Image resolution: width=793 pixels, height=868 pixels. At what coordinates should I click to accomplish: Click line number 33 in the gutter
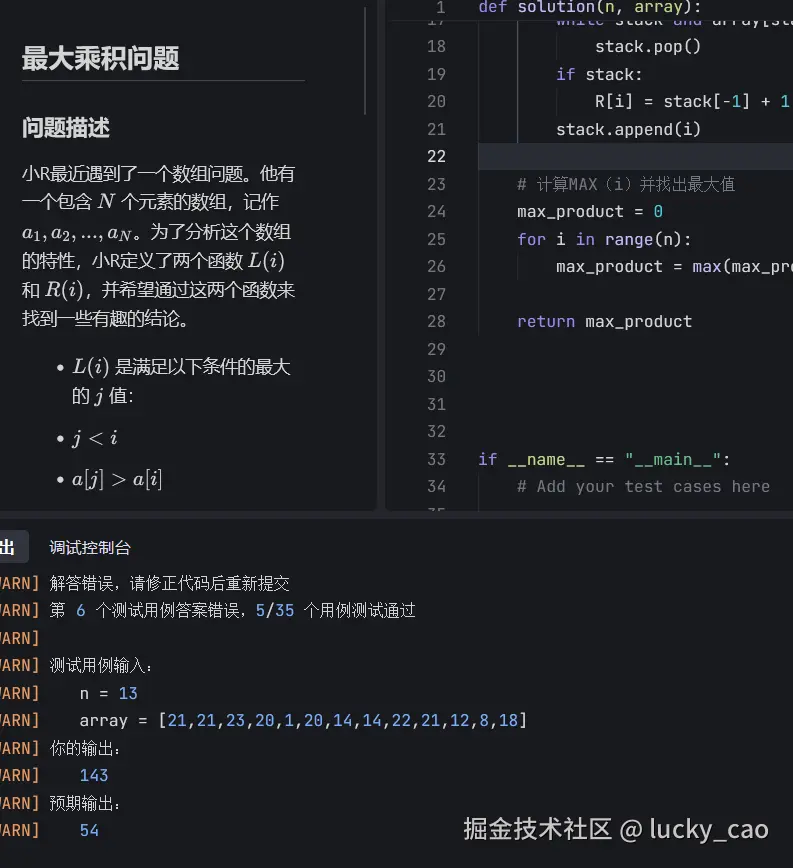436,459
